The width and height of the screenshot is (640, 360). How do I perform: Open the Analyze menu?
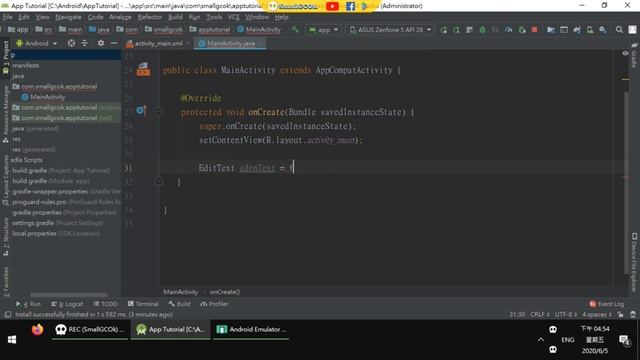[120, 17]
